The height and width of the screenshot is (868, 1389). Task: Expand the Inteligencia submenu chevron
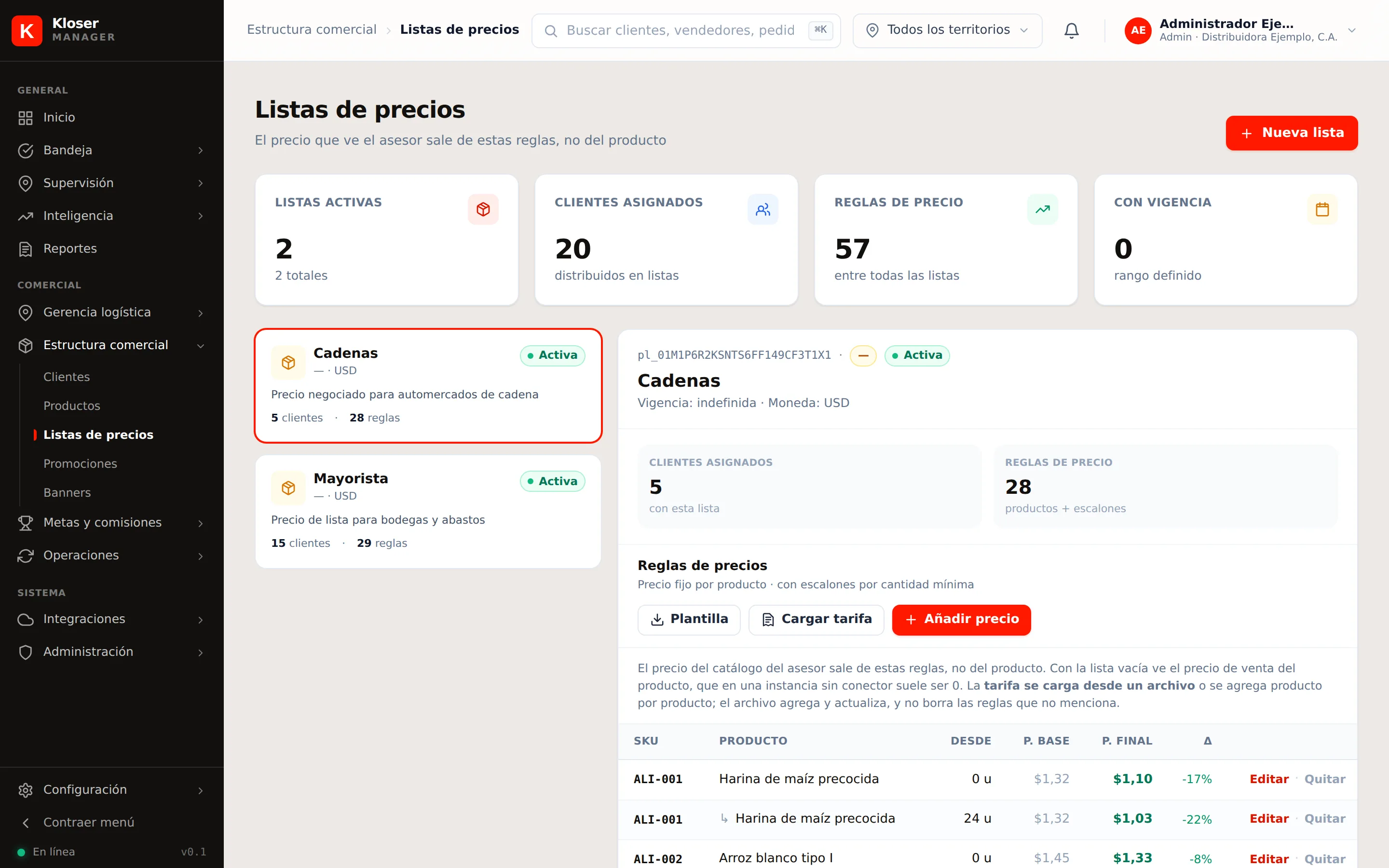[x=200, y=216]
